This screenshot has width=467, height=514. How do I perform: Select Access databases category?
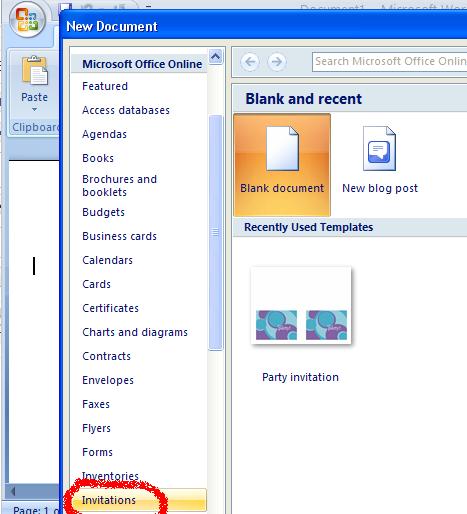point(126,110)
